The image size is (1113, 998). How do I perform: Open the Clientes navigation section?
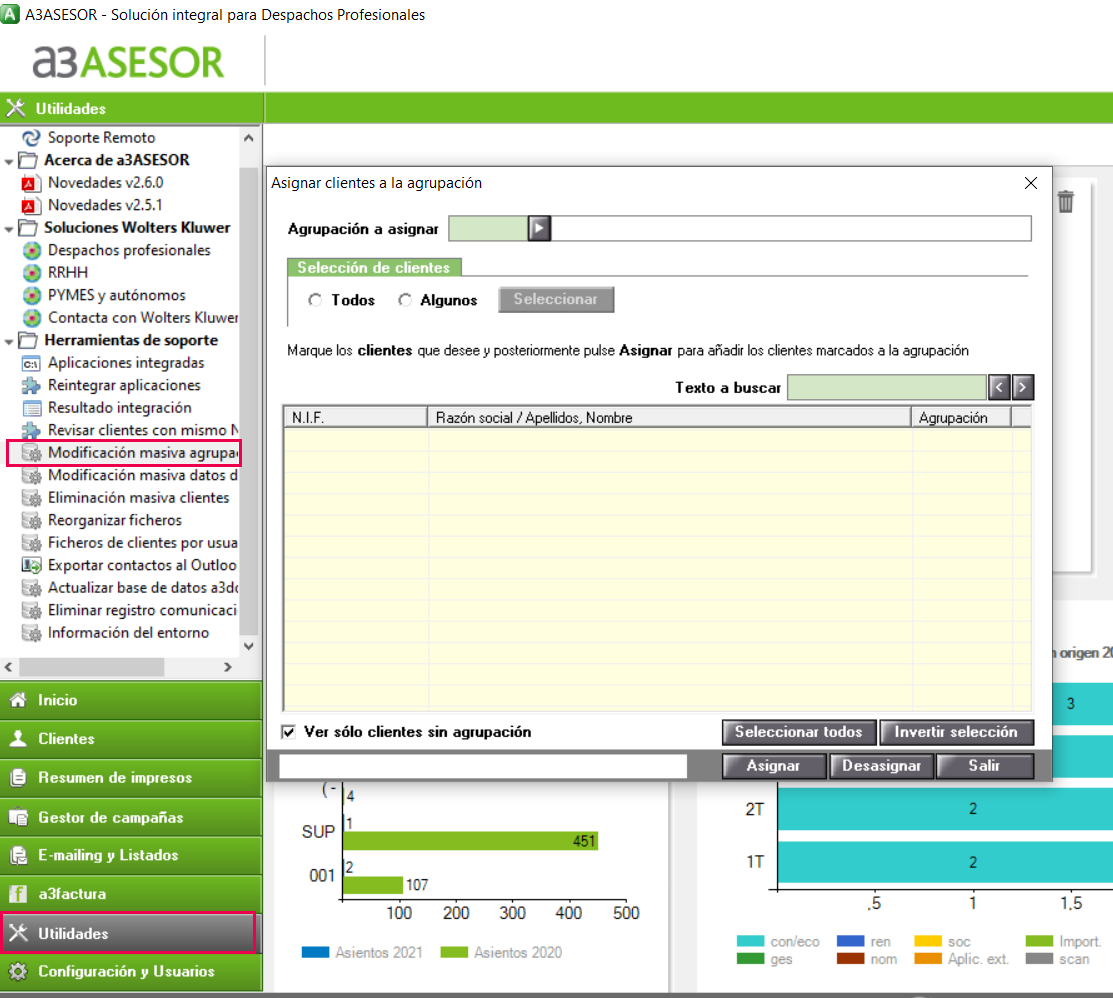tap(131, 739)
